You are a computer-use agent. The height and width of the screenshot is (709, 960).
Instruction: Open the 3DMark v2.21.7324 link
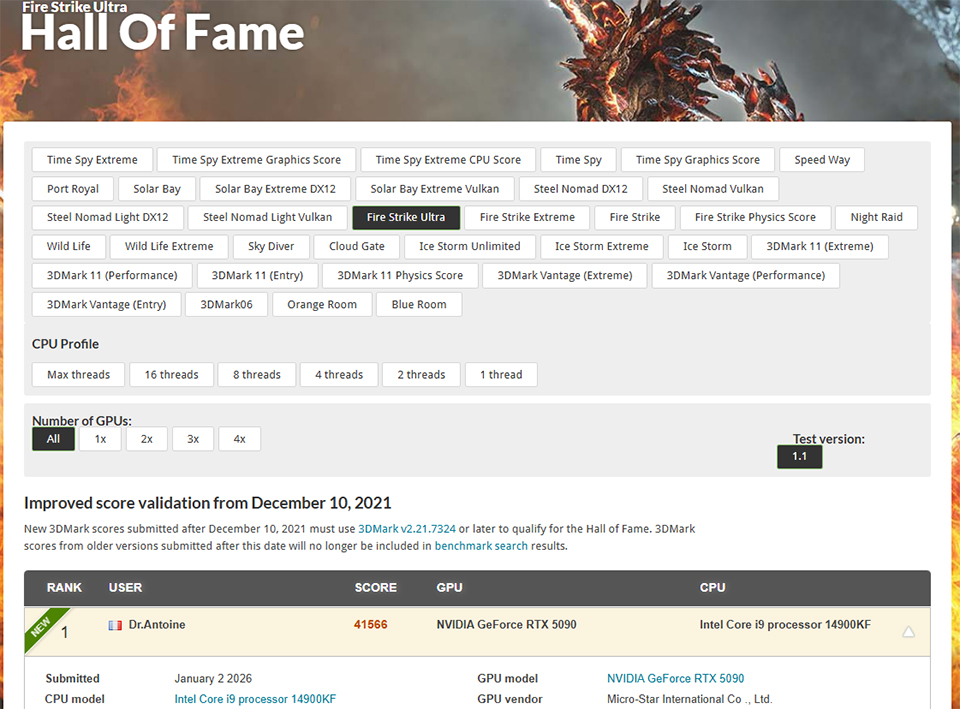[407, 528]
